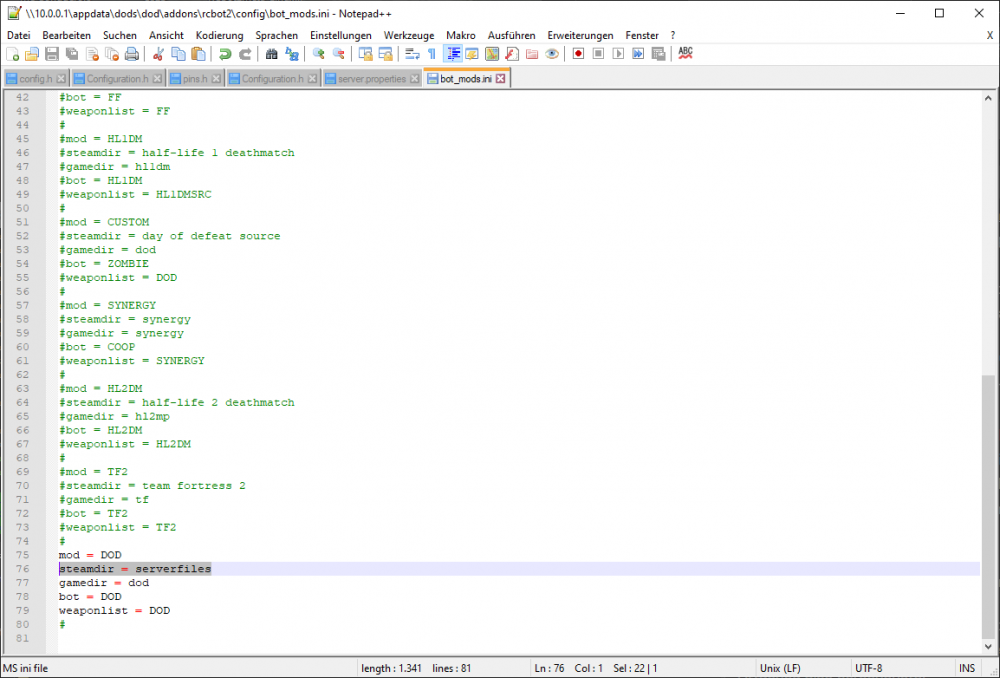Zoom out using the toolbar magnifier icon
Image resolution: width=1000 pixels, height=678 pixels.
(339, 54)
